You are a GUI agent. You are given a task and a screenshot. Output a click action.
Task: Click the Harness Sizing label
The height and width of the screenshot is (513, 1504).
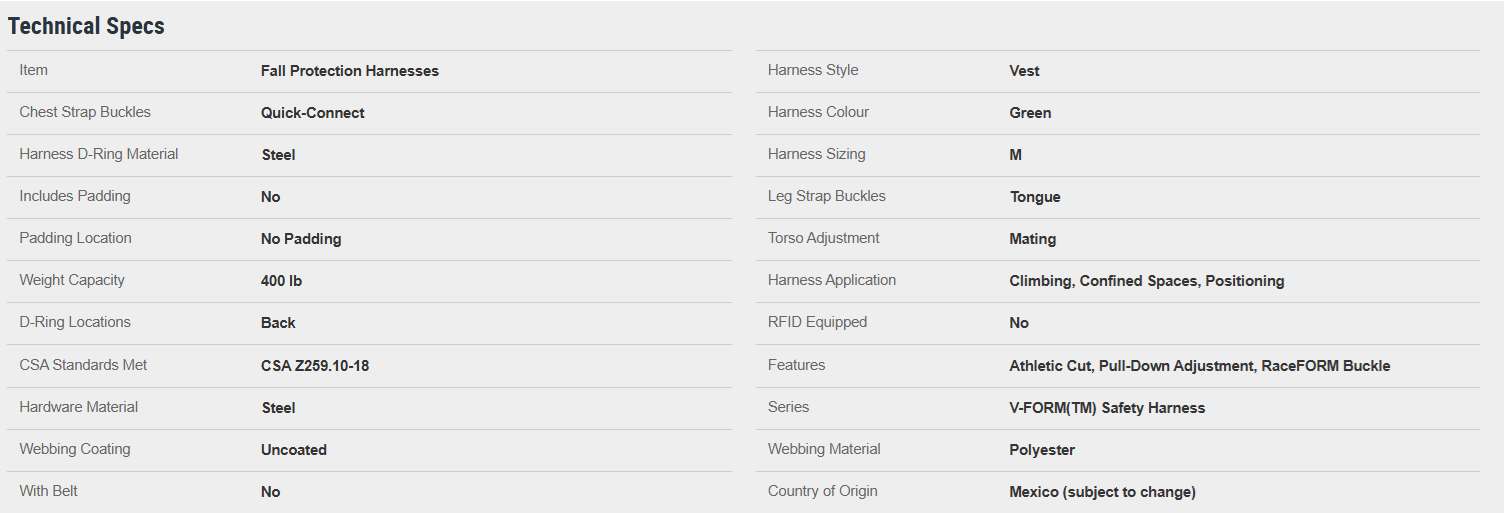pos(816,154)
